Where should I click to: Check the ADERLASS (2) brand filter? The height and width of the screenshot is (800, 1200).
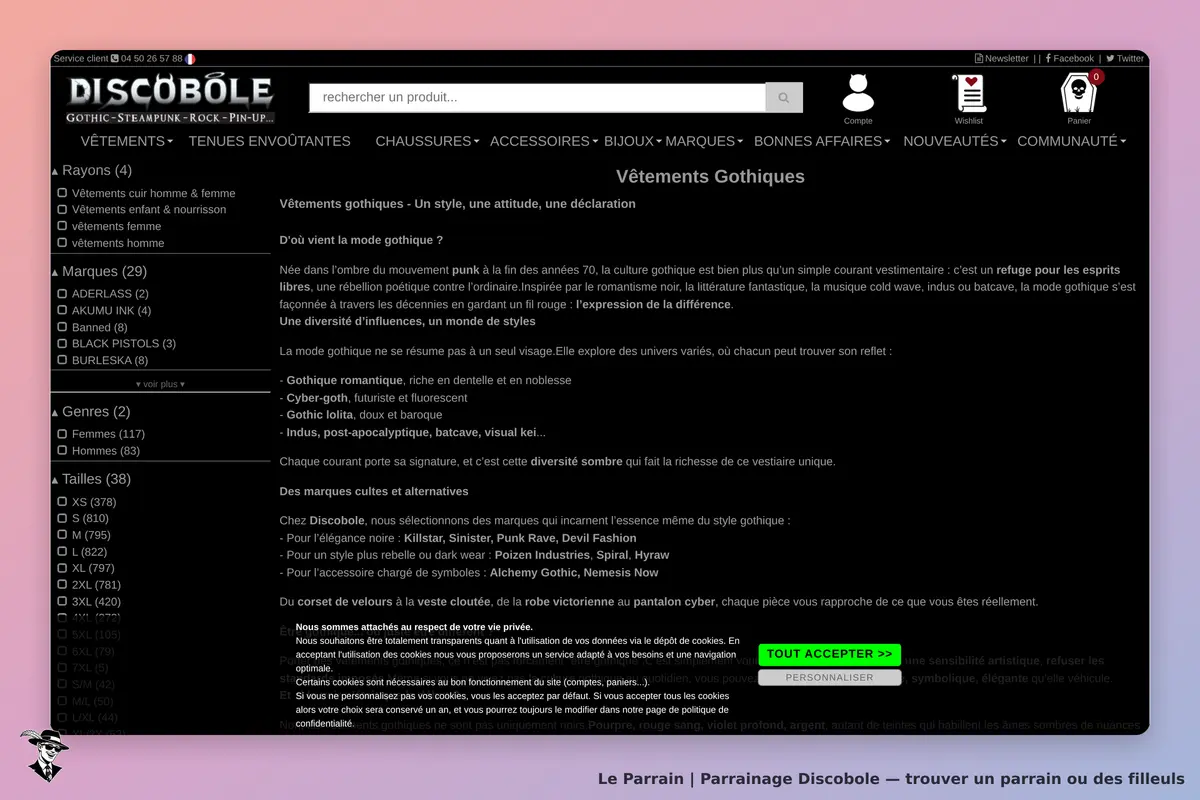[62, 294]
